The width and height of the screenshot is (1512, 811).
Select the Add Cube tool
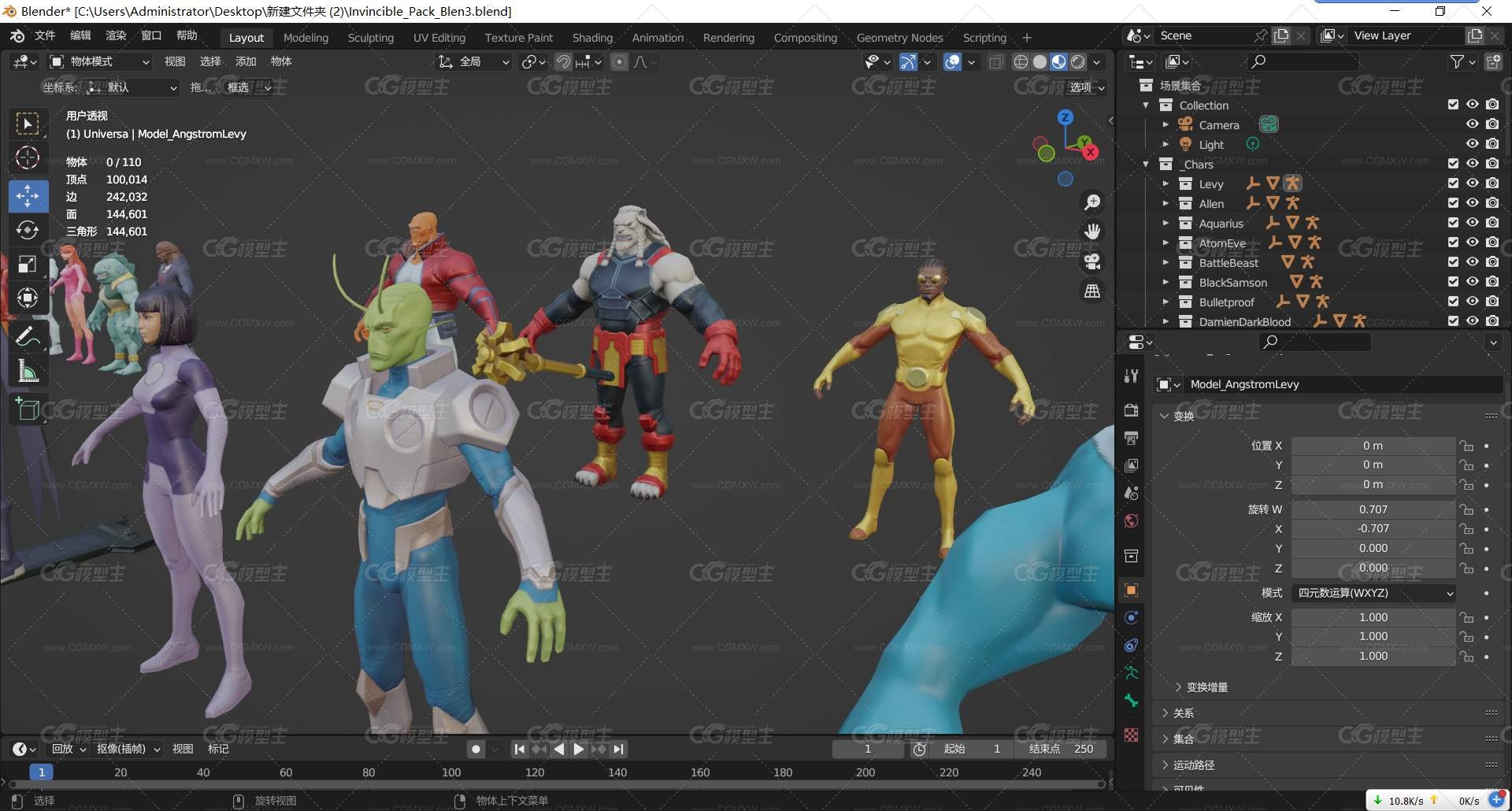[x=28, y=409]
